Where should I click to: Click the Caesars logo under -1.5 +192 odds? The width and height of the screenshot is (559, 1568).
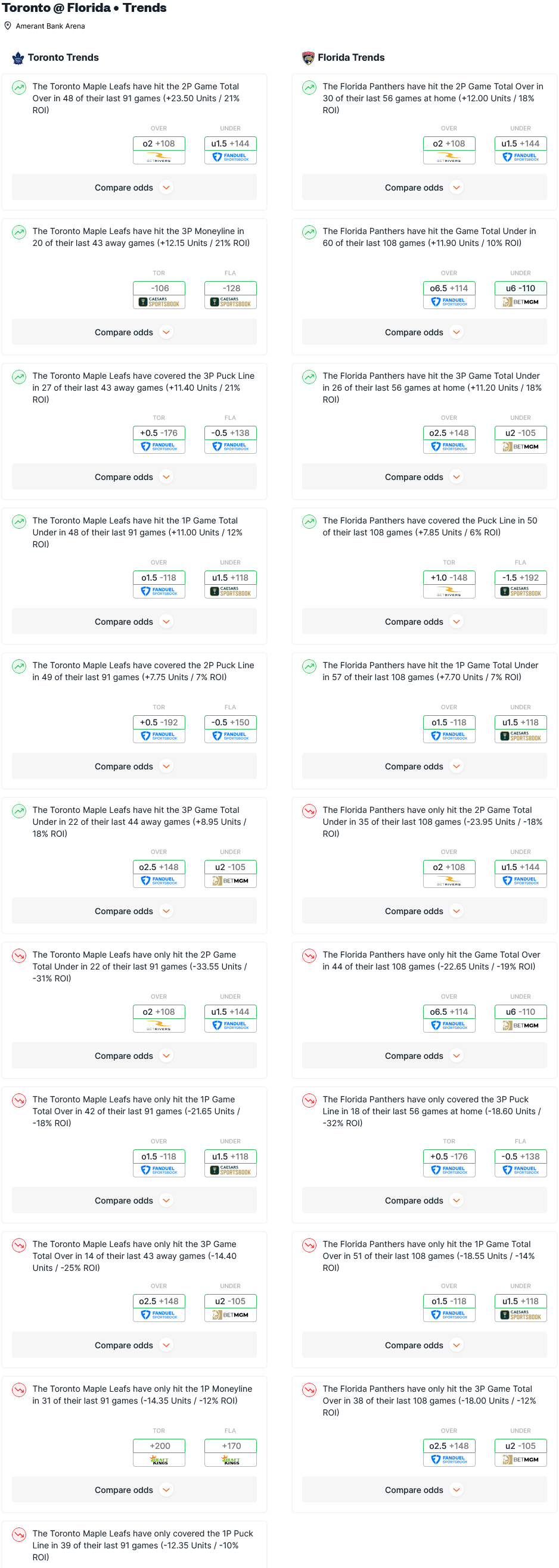click(520, 592)
